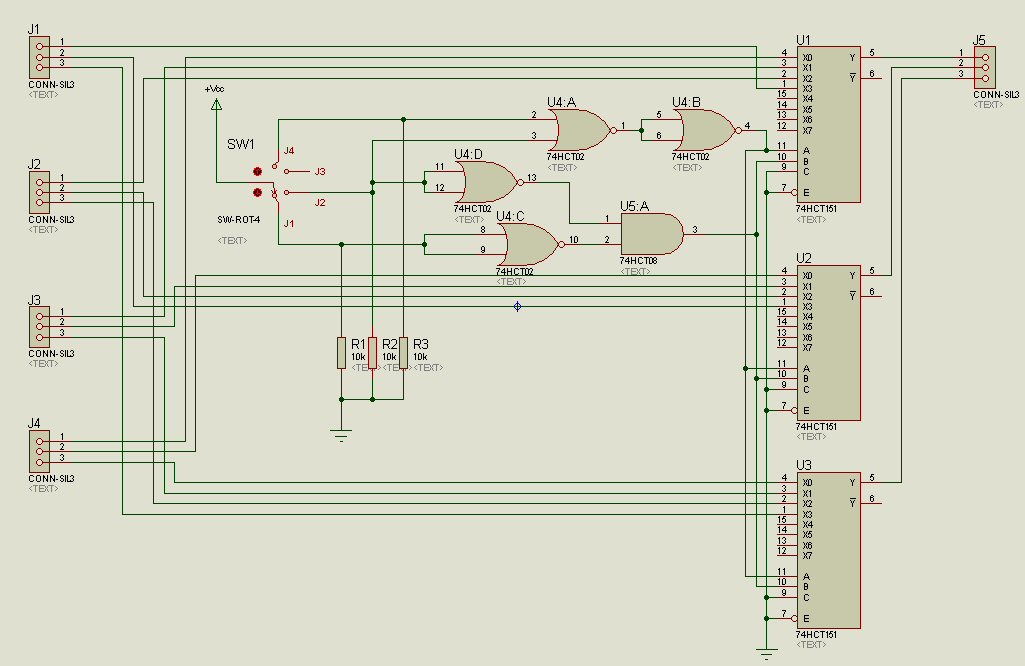Select the U4:B NOR gate symbol
Image resolution: width=1025 pixels, height=666 pixels.
[x=707, y=130]
